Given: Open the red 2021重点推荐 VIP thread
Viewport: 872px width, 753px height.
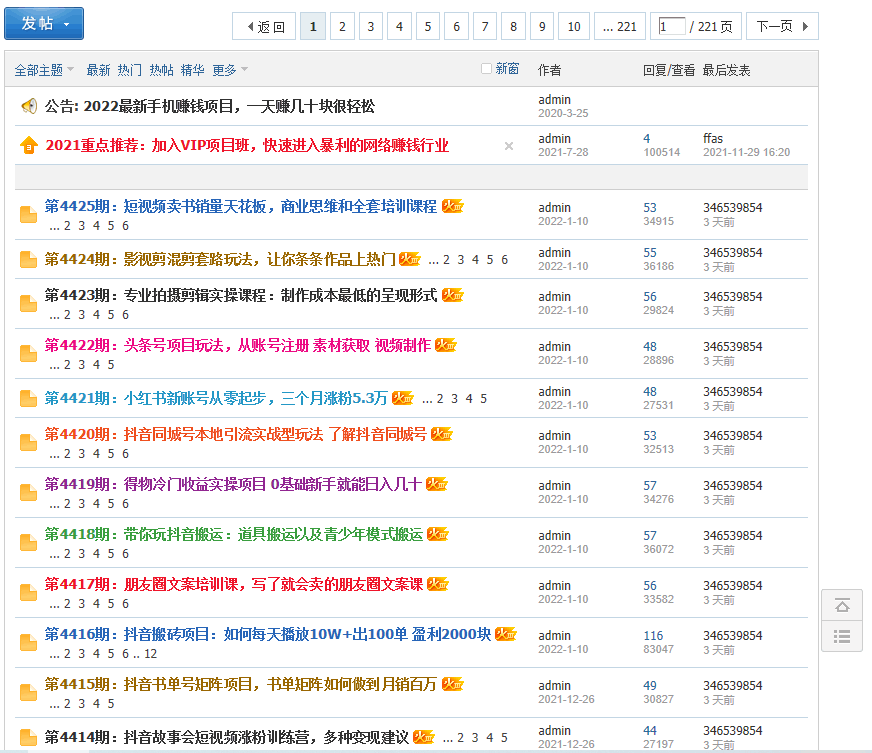Looking at the screenshot, I should (x=247, y=145).
